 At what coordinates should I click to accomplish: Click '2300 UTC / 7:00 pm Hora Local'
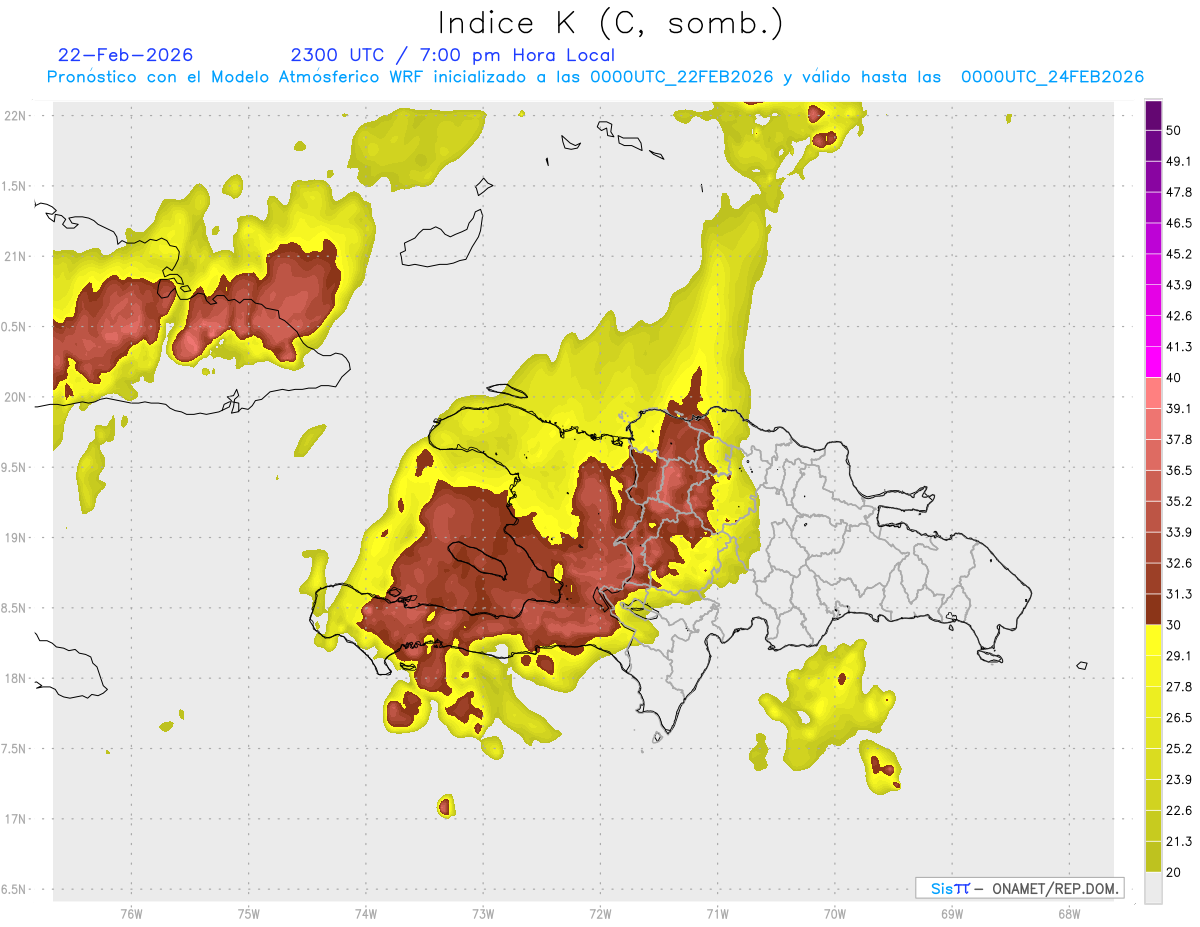pyautogui.click(x=452, y=55)
